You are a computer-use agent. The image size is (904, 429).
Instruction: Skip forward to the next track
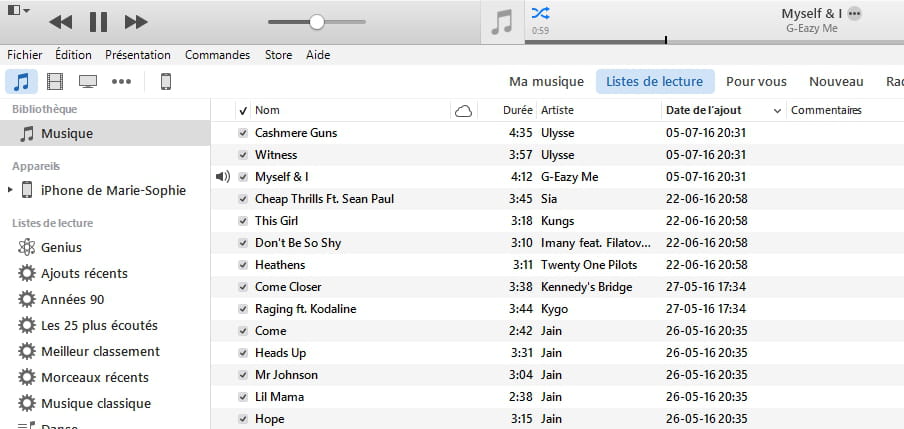coord(136,22)
